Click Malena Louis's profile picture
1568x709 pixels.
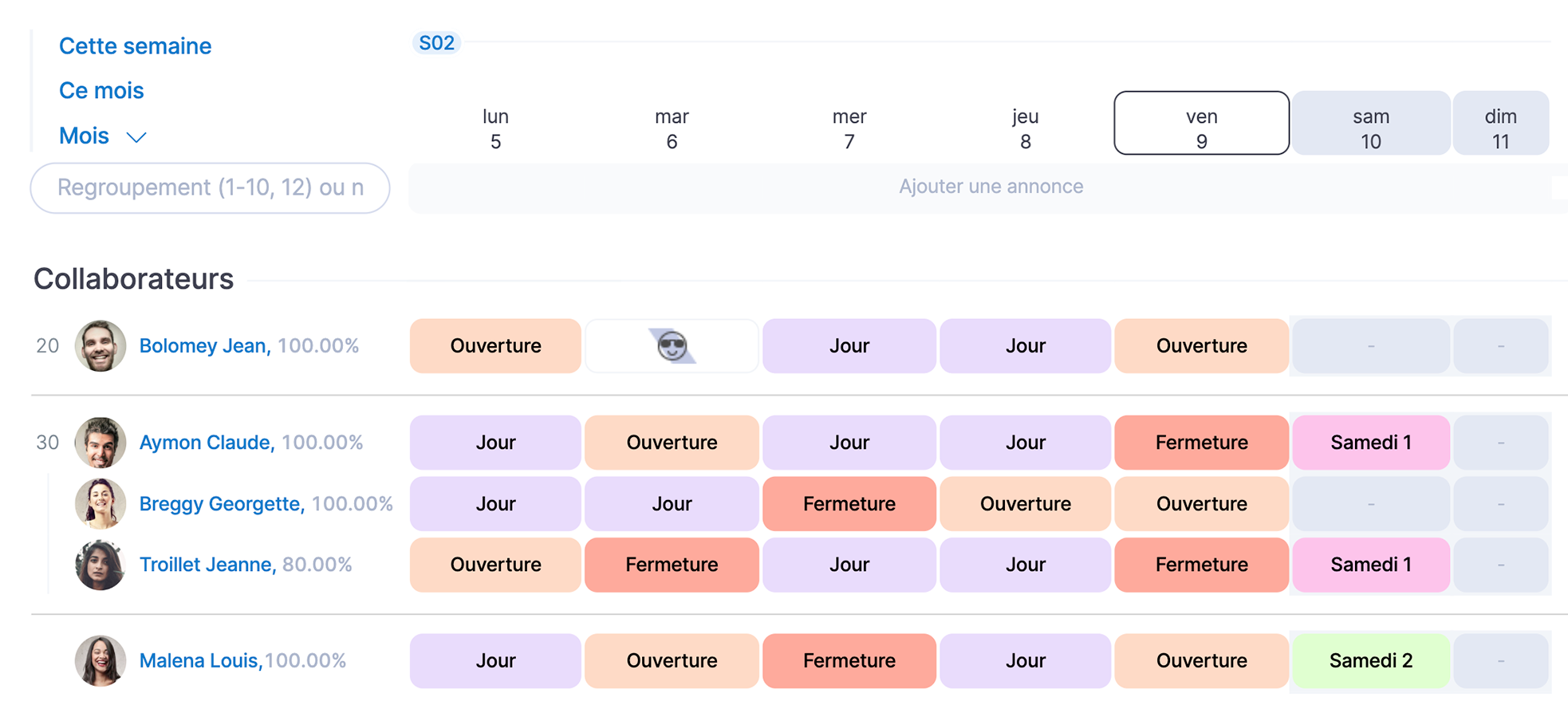[100, 660]
